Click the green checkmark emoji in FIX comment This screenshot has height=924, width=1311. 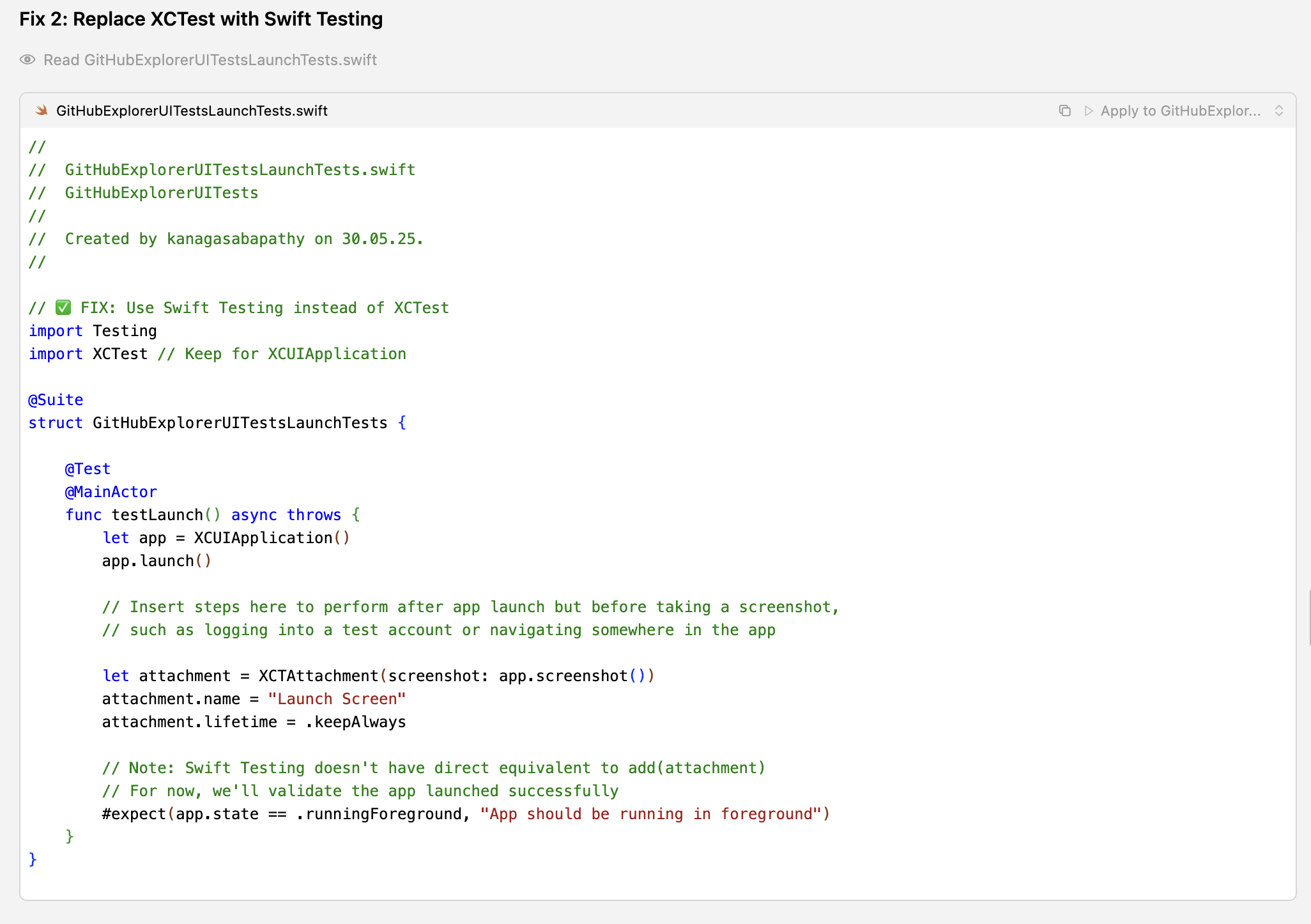63,307
